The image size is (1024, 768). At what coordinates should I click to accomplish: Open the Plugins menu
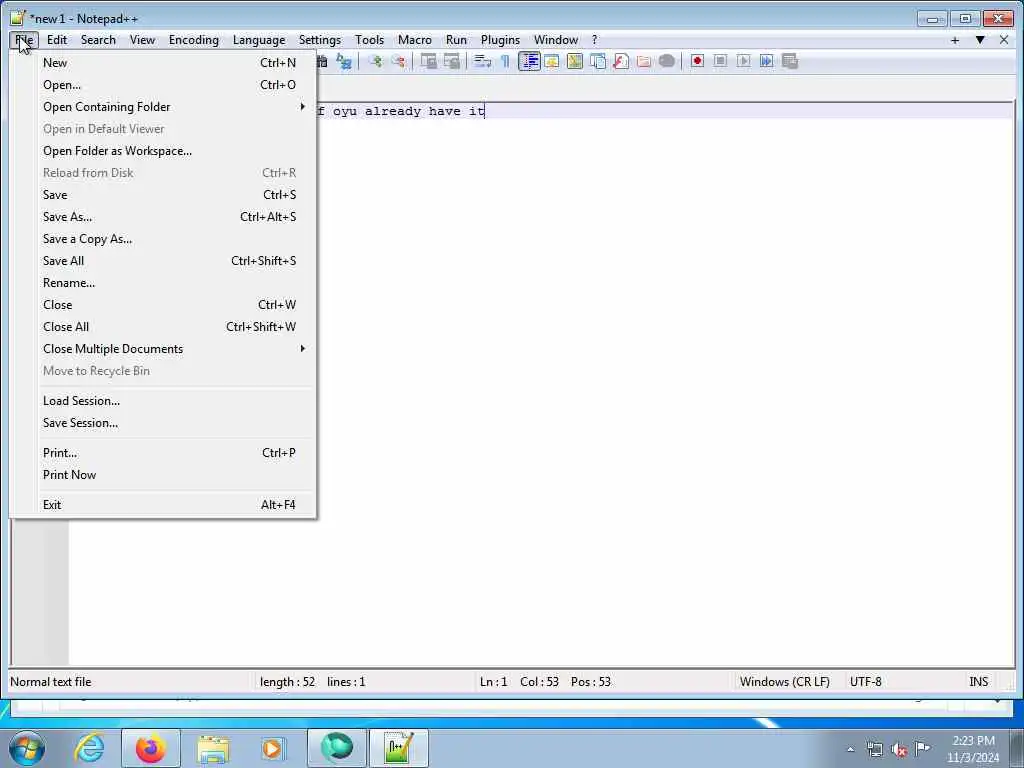[500, 40]
